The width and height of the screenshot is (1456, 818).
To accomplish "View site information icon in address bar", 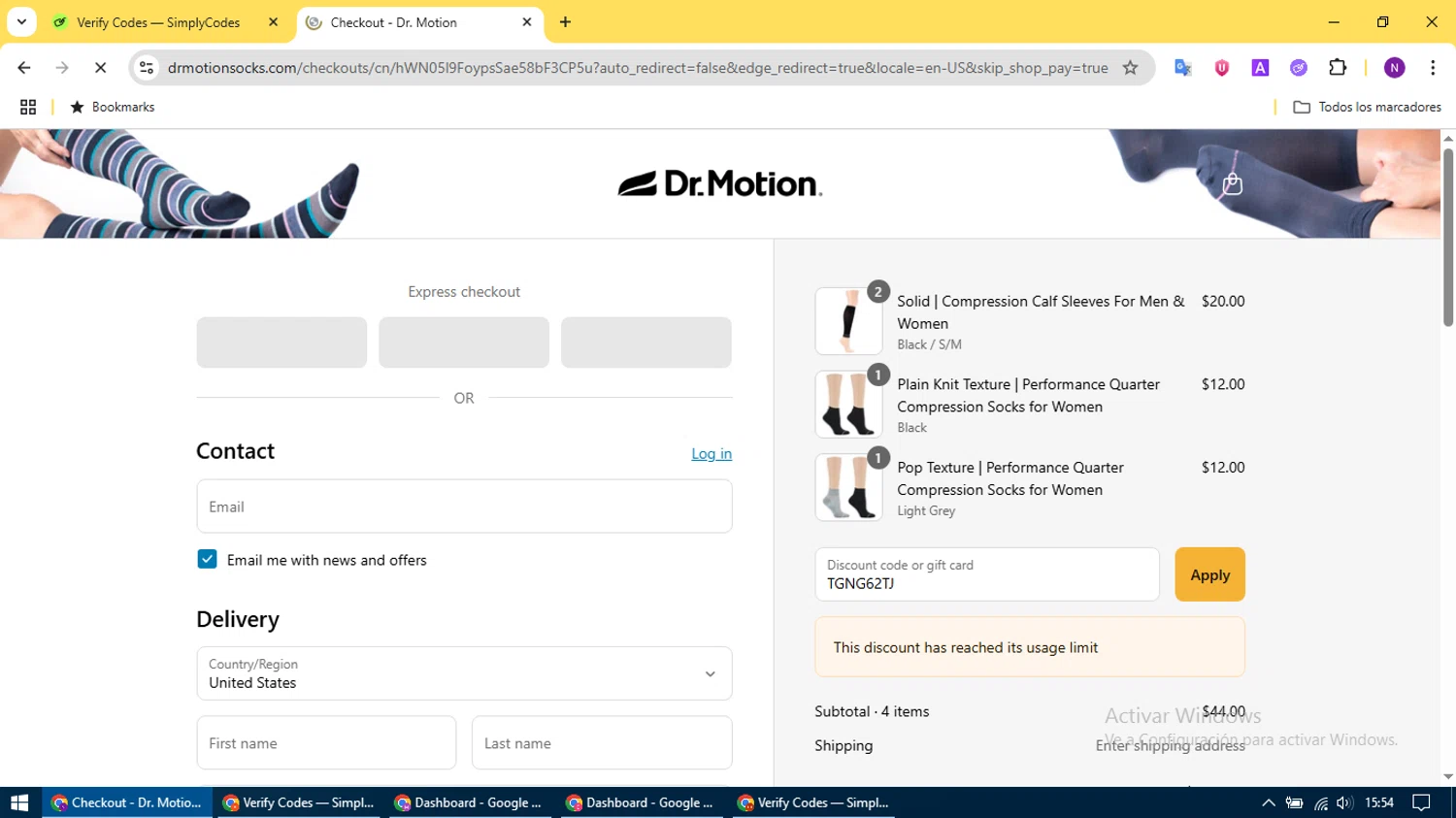I will click(147, 68).
